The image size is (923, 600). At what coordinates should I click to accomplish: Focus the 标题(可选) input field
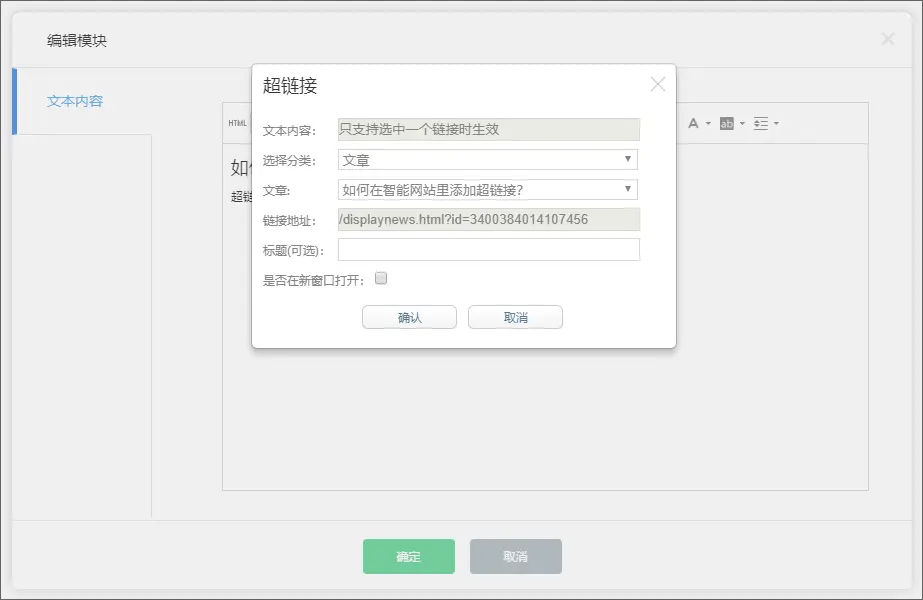[x=488, y=250]
